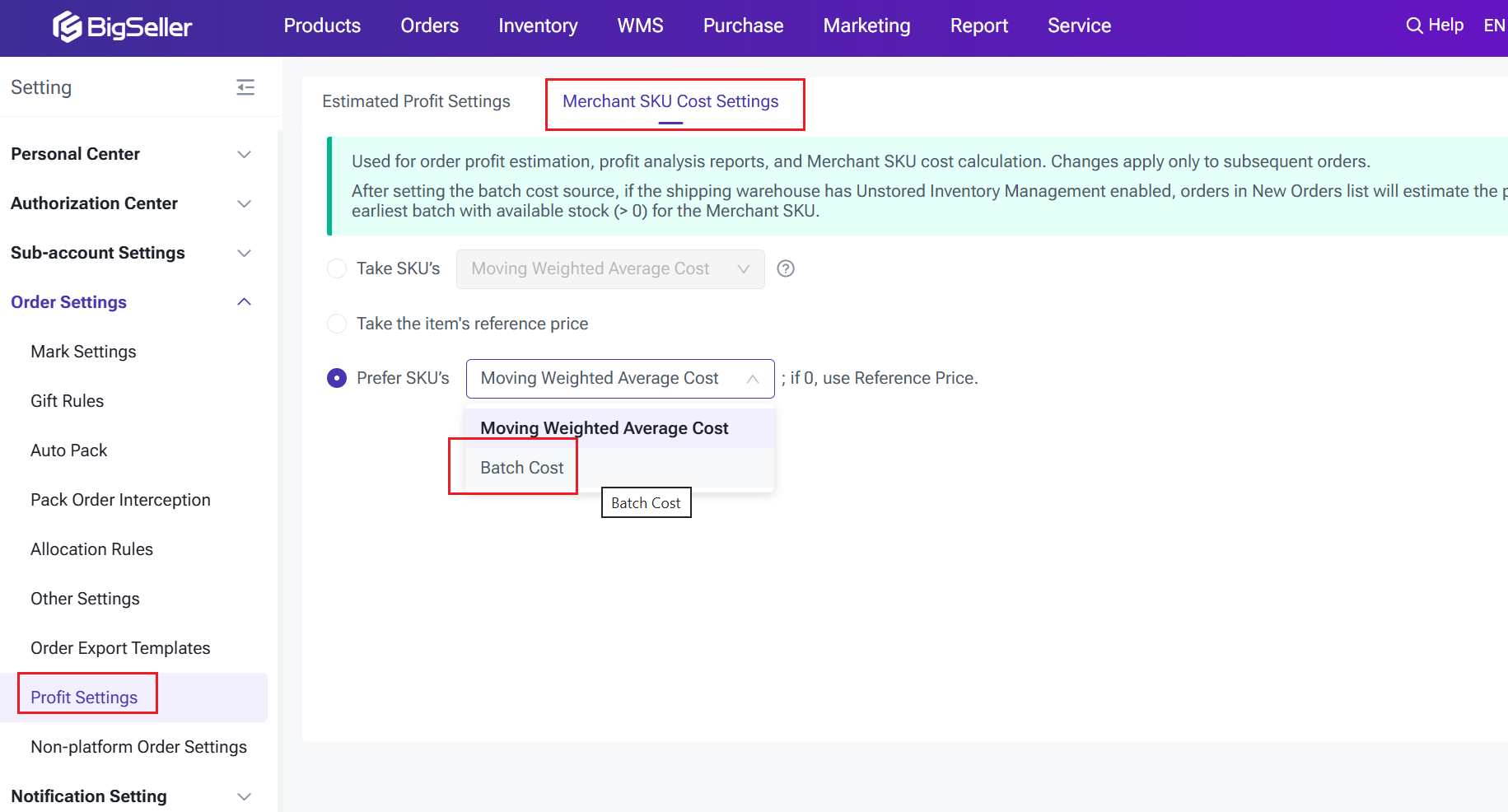This screenshot has width=1508, height=812.
Task: Pick Moving Weighted Average Cost option
Action: pyautogui.click(x=604, y=428)
